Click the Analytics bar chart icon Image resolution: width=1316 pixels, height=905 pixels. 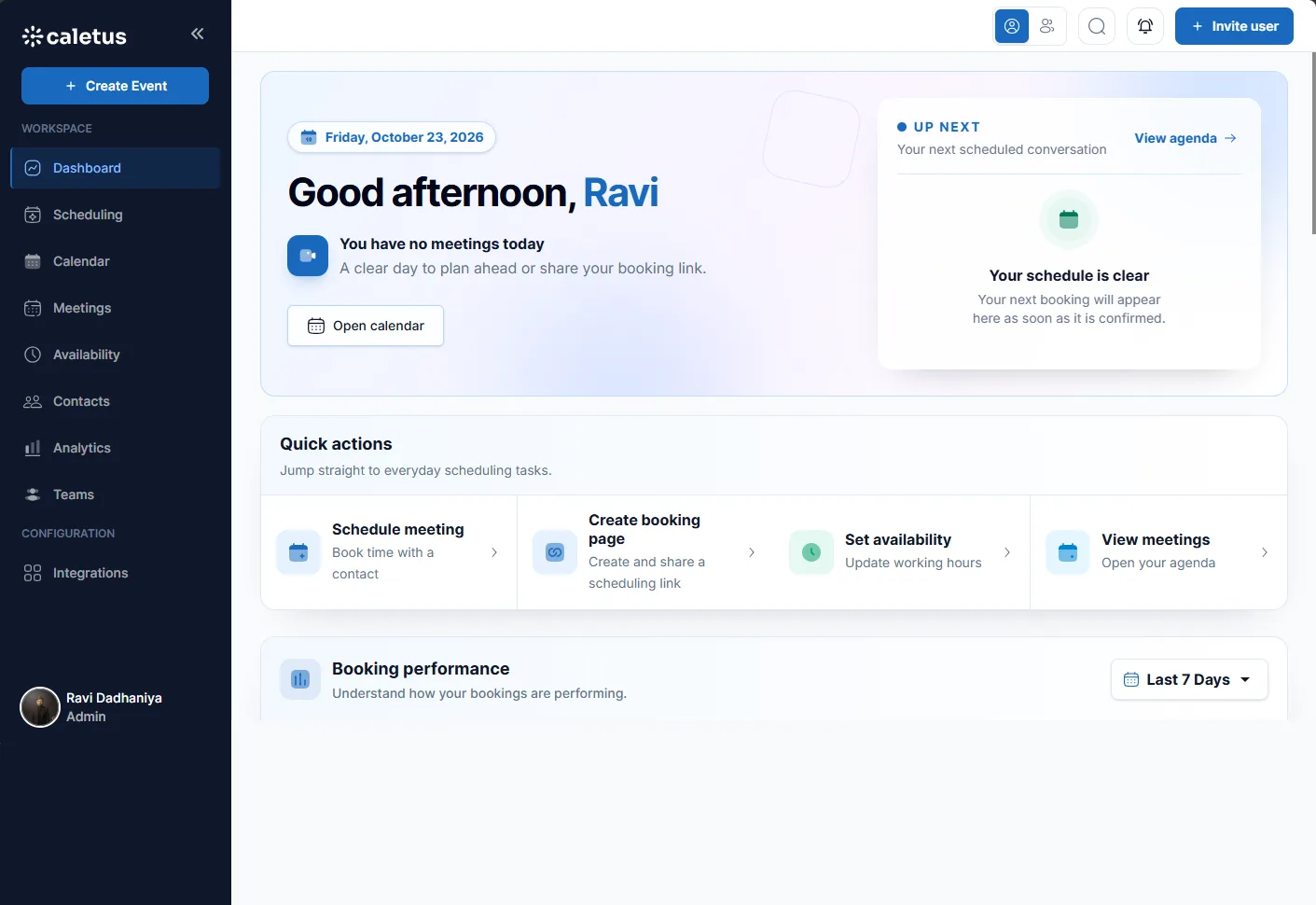point(33,448)
